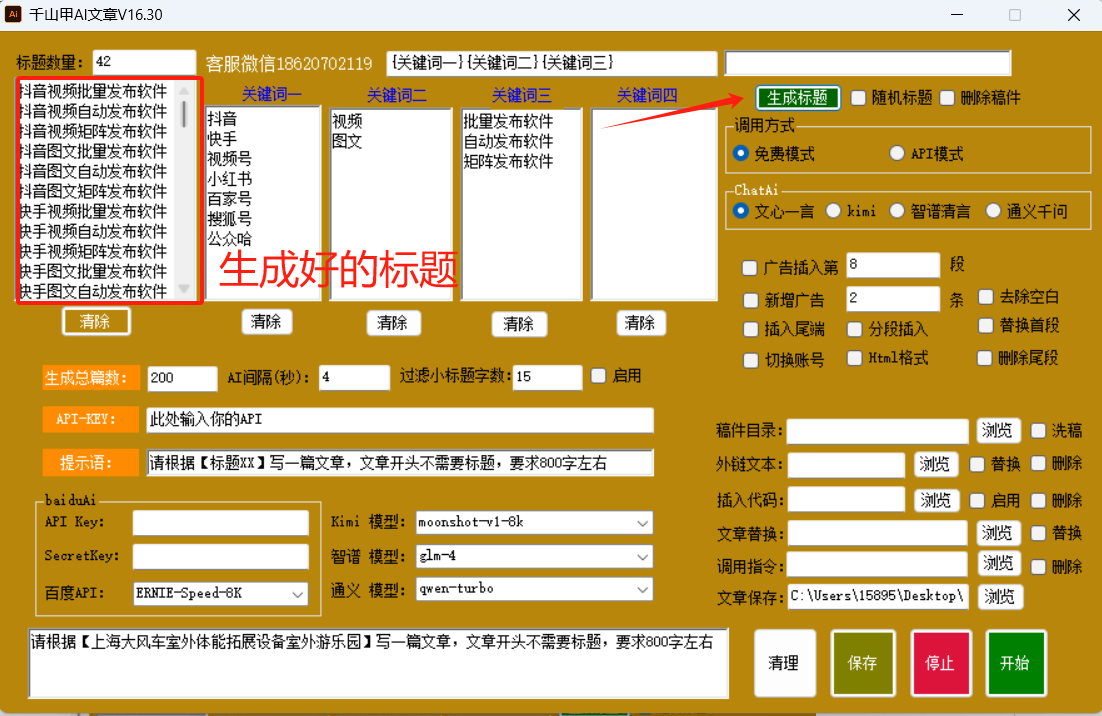The width and height of the screenshot is (1102, 716).
Task: Click the 清理 button
Action: coord(784,663)
